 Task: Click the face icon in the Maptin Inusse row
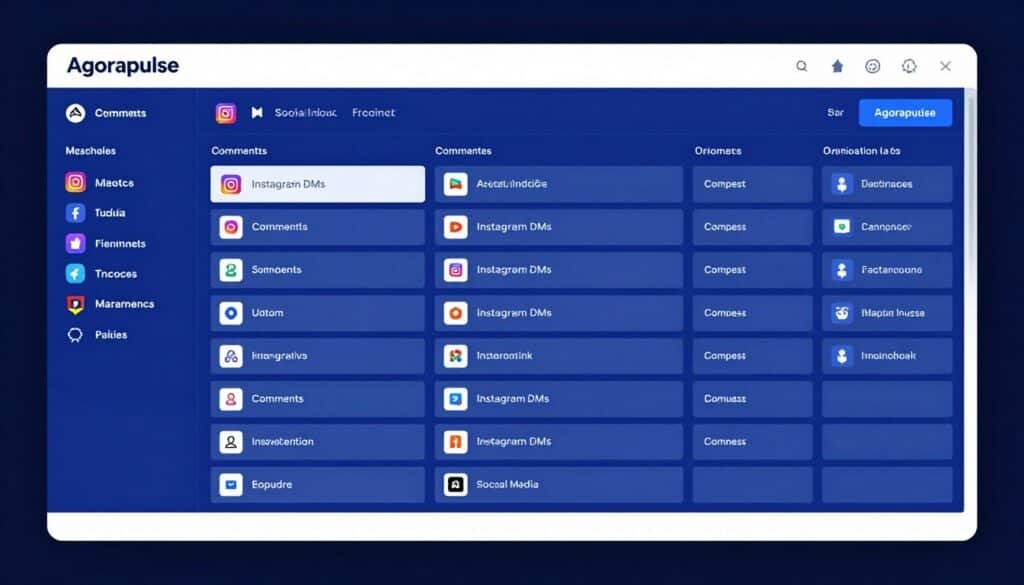click(842, 313)
